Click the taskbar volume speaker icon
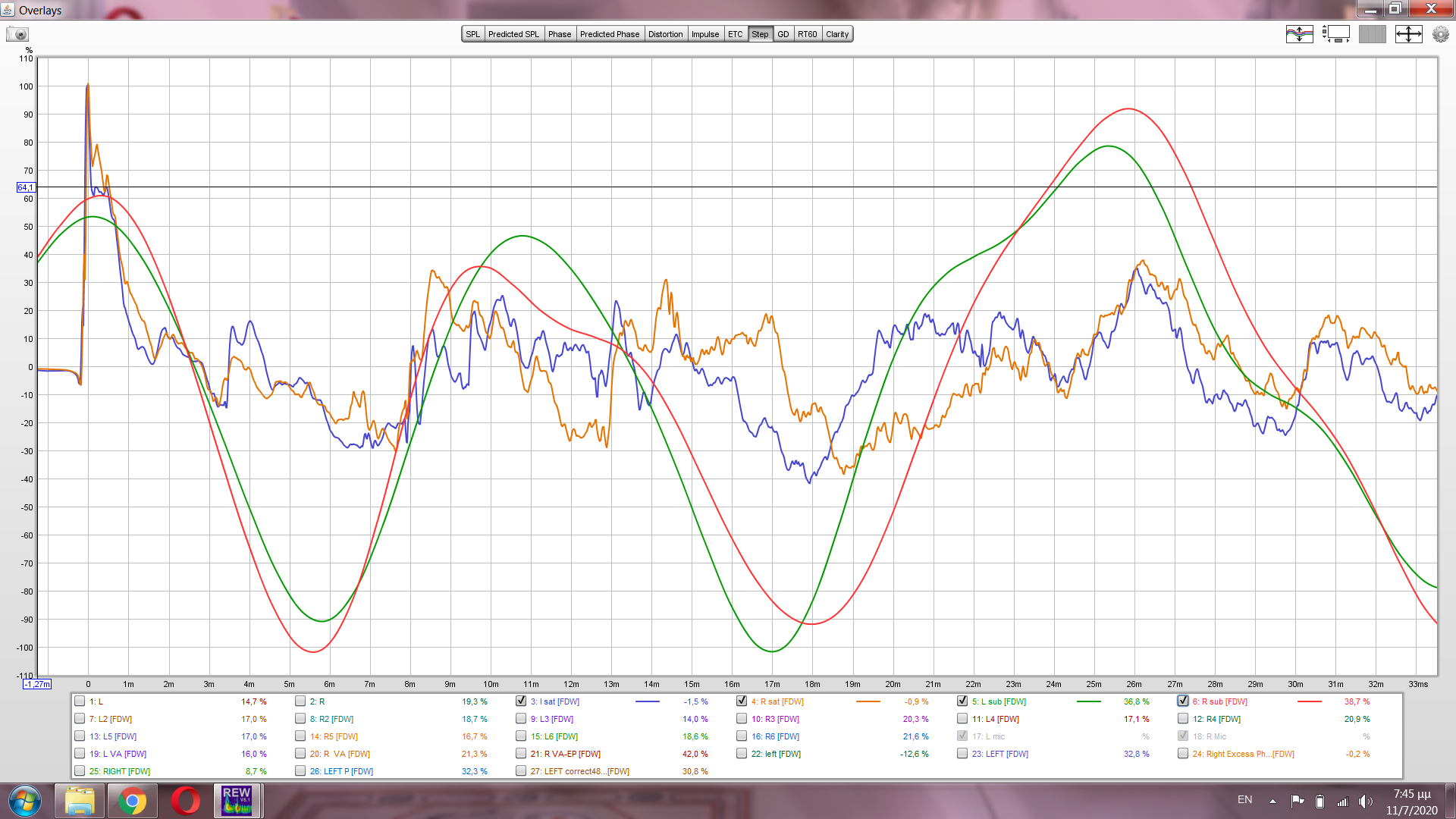The height and width of the screenshot is (819, 1456). pos(1365,801)
